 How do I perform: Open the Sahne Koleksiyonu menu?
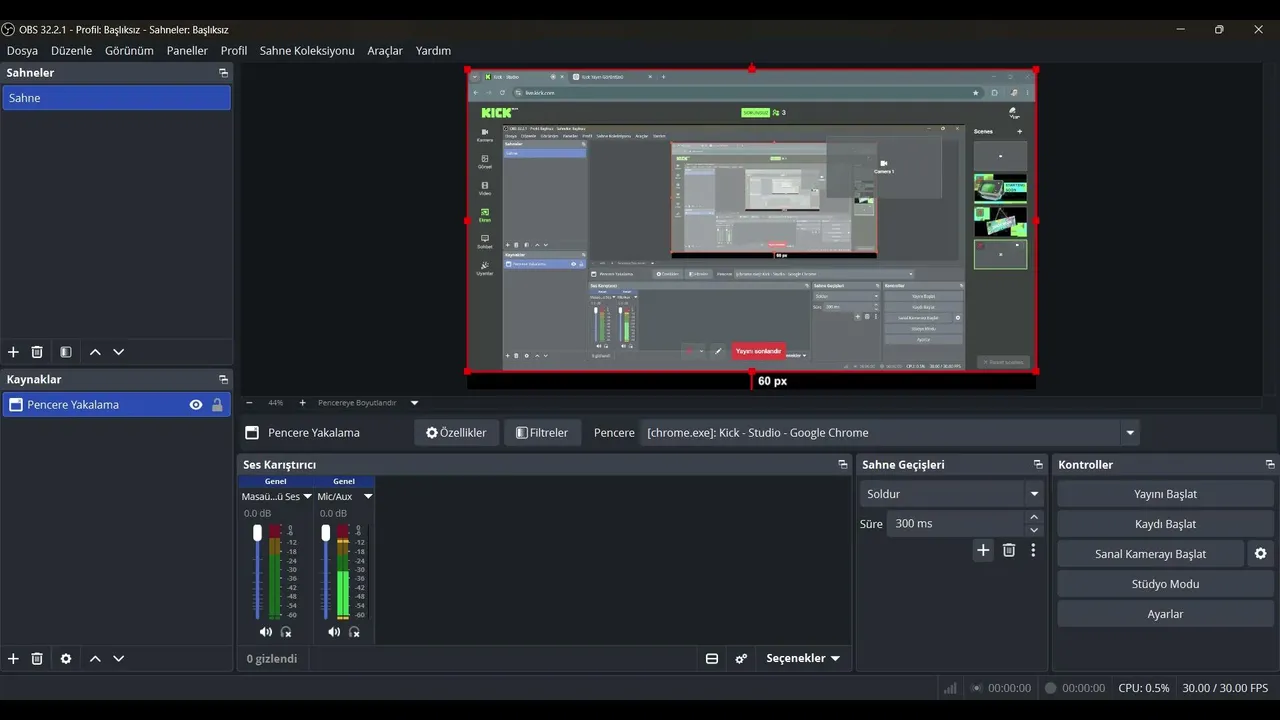(307, 51)
